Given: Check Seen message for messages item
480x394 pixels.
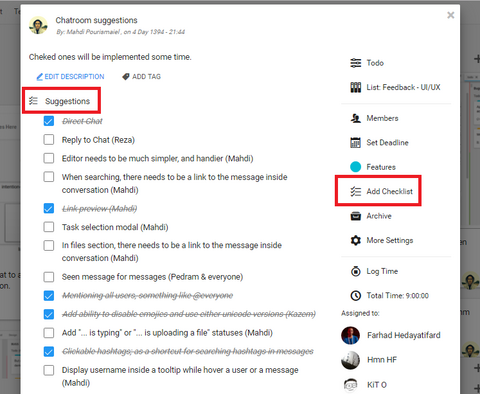Looking at the screenshot, I should click(49, 277).
